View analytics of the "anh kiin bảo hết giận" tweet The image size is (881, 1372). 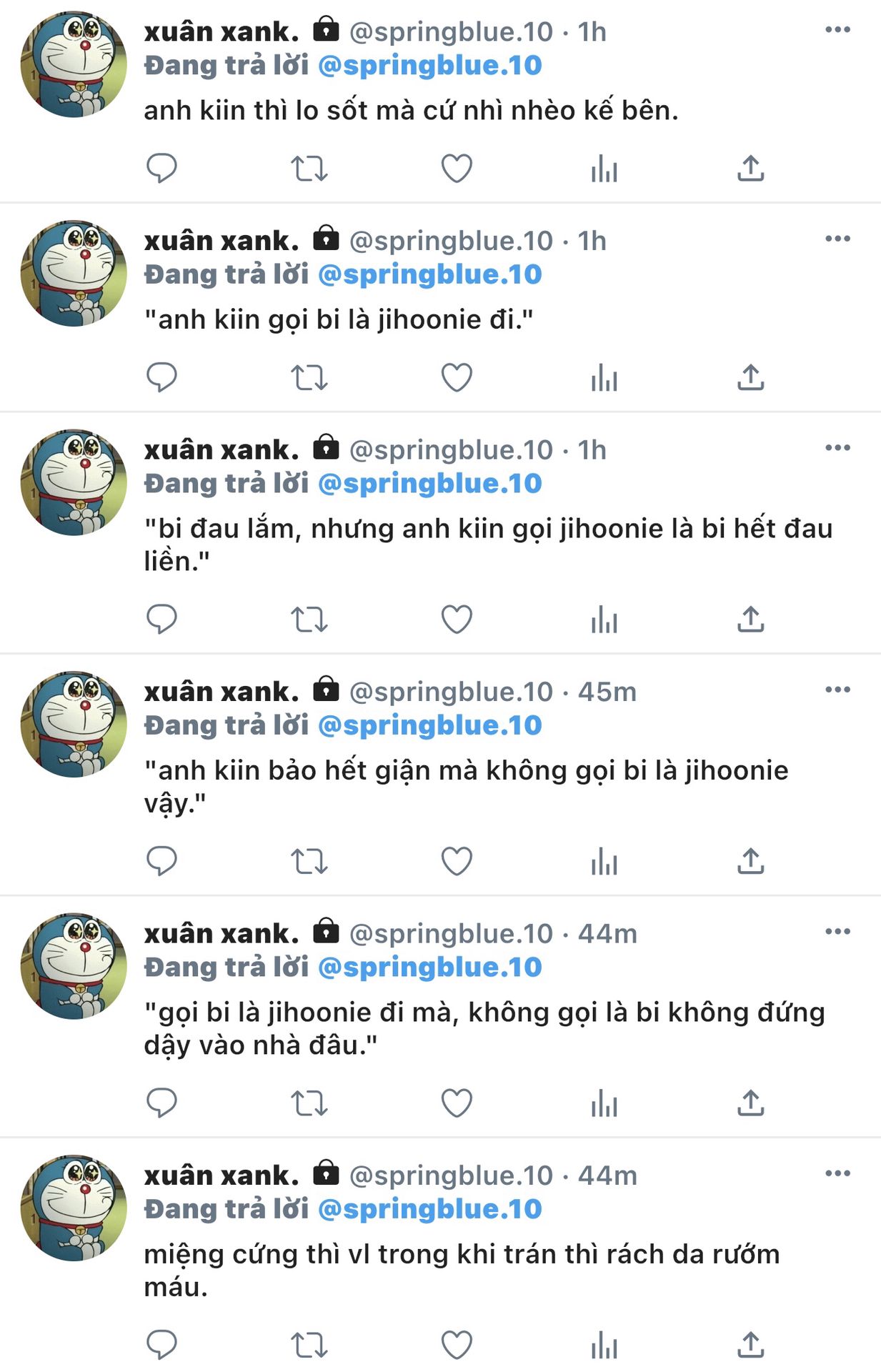[604, 861]
